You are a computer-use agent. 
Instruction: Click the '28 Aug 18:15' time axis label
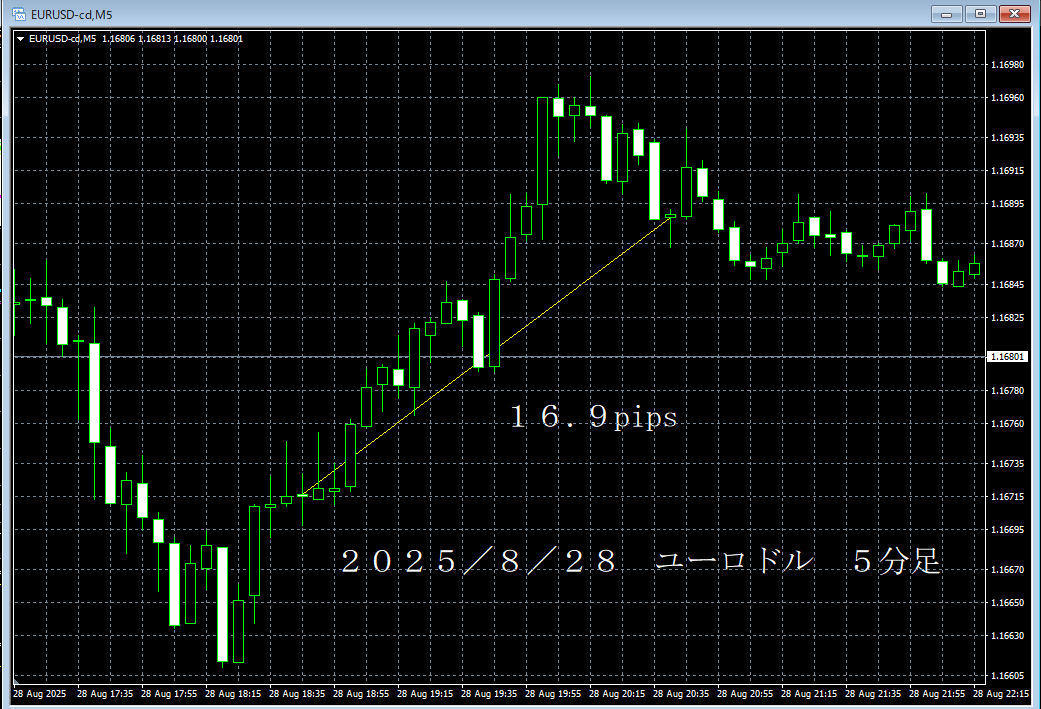[x=233, y=694]
